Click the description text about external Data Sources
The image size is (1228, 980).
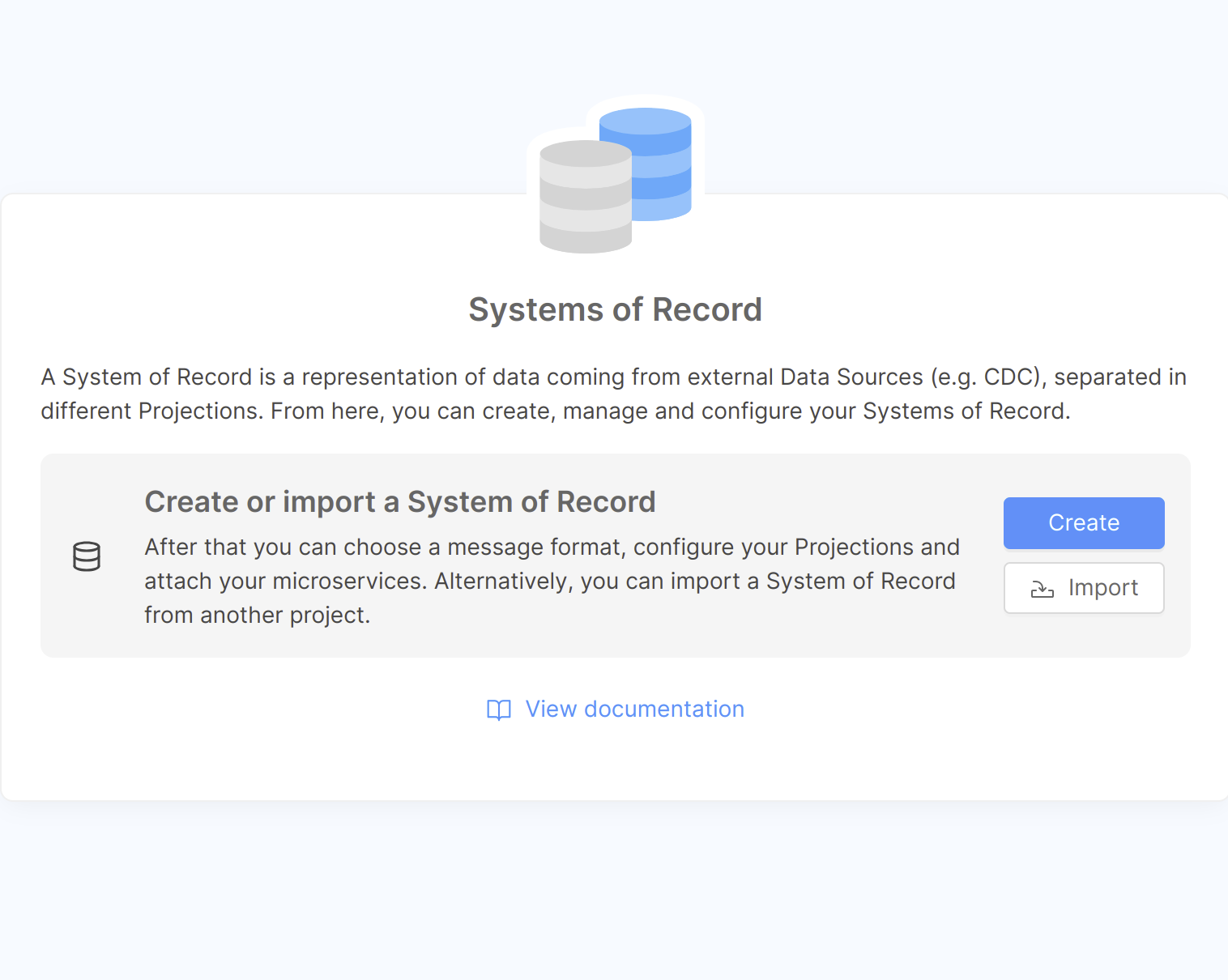point(613,377)
